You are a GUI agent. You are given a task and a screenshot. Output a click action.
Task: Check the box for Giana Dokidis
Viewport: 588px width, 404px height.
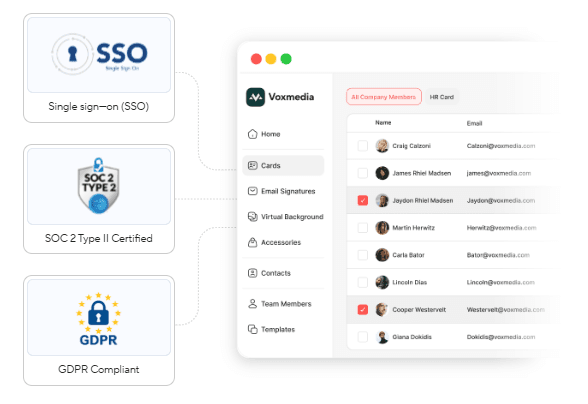point(363,337)
